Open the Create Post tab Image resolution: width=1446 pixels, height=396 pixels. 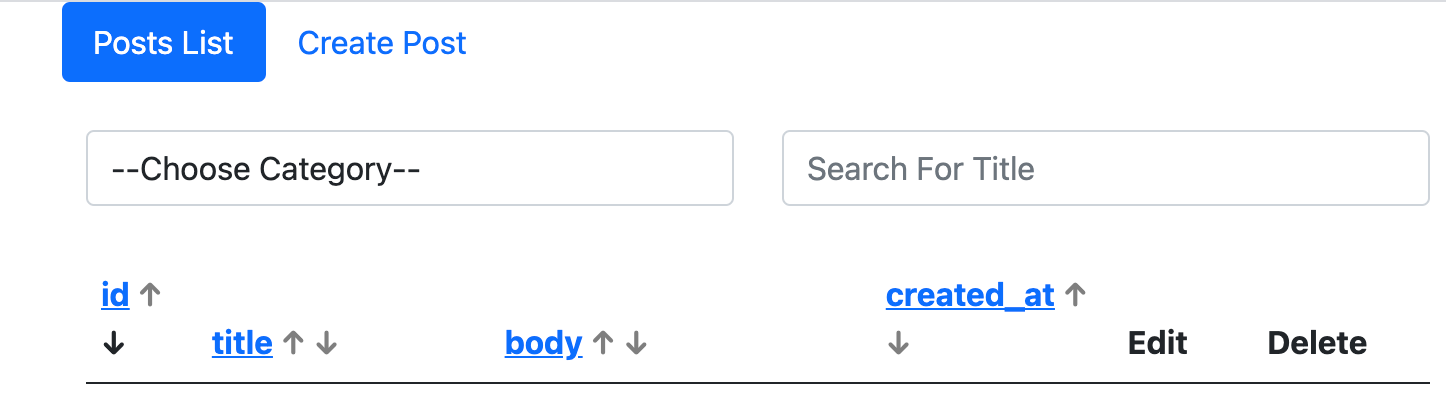click(x=382, y=42)
